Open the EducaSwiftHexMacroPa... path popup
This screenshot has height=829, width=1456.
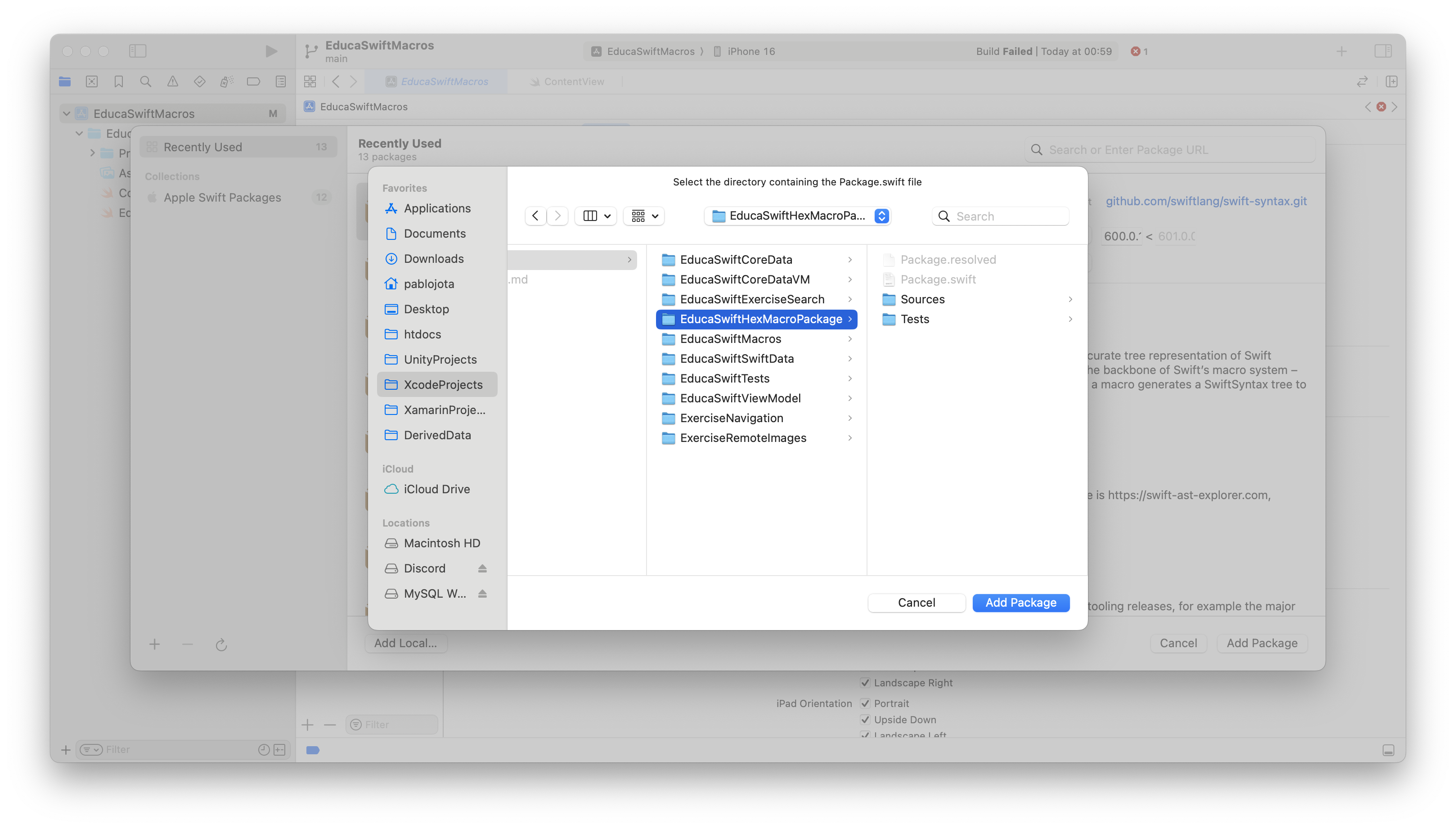pos(797,216)
